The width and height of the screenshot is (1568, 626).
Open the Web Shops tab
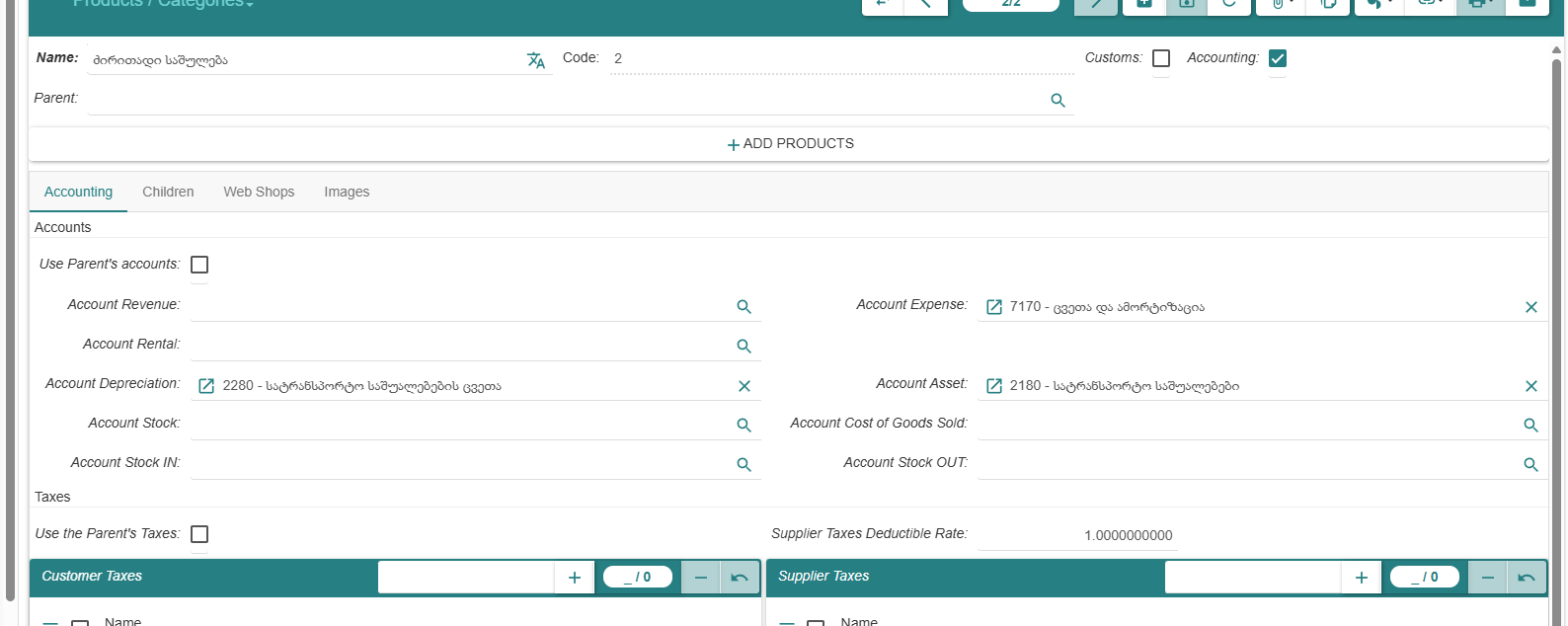click(259, 192)
